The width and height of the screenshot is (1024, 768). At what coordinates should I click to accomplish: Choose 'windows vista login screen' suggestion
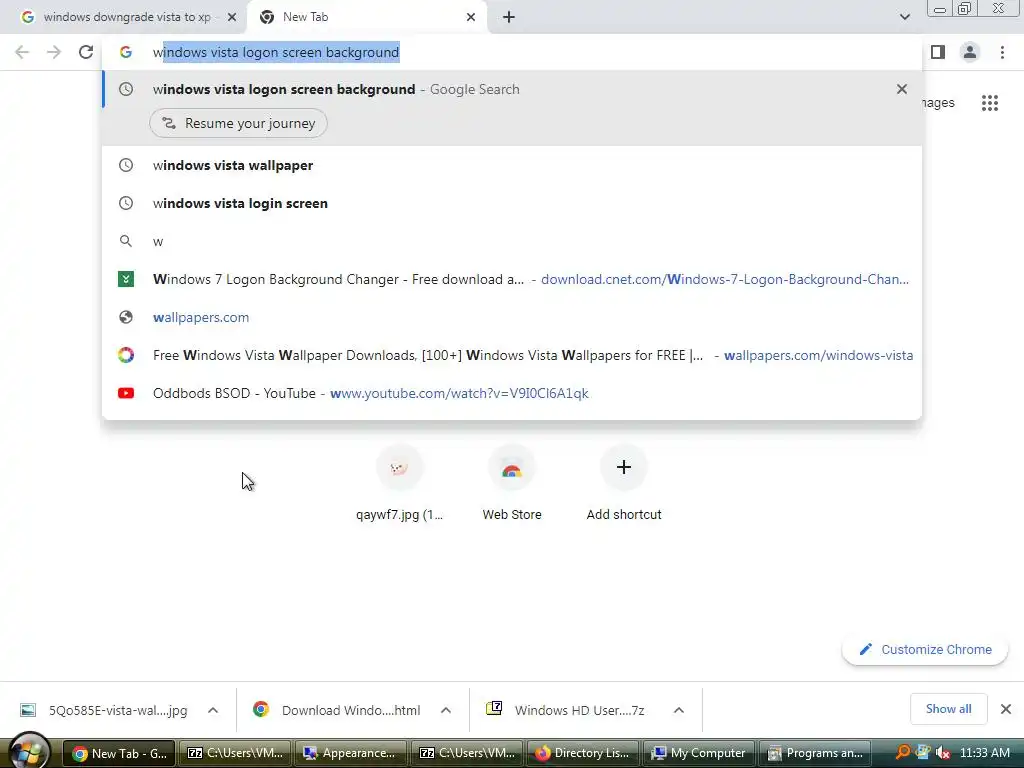(x=512, y=203)
